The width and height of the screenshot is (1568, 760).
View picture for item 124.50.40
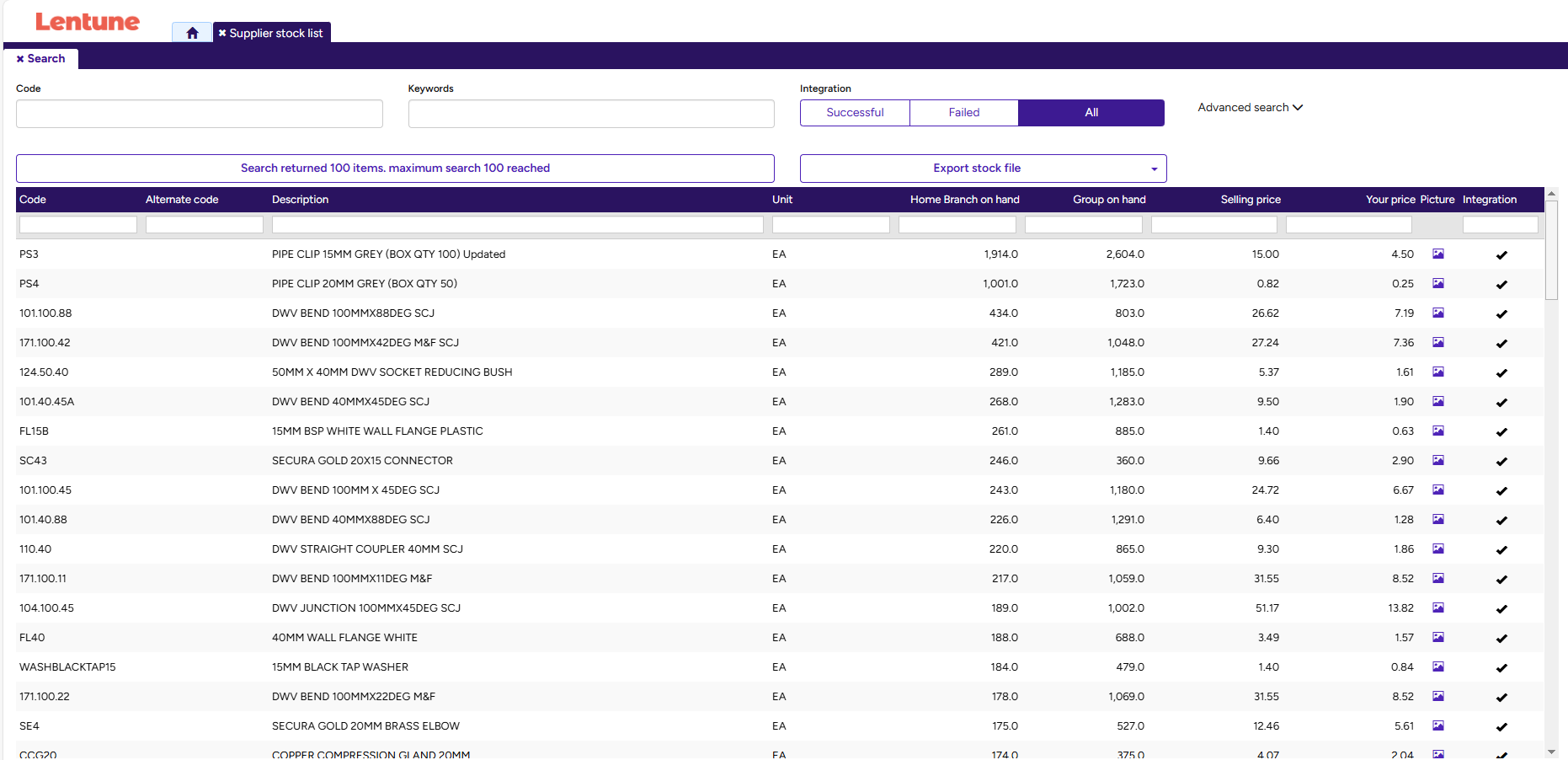coord(1438,372)
